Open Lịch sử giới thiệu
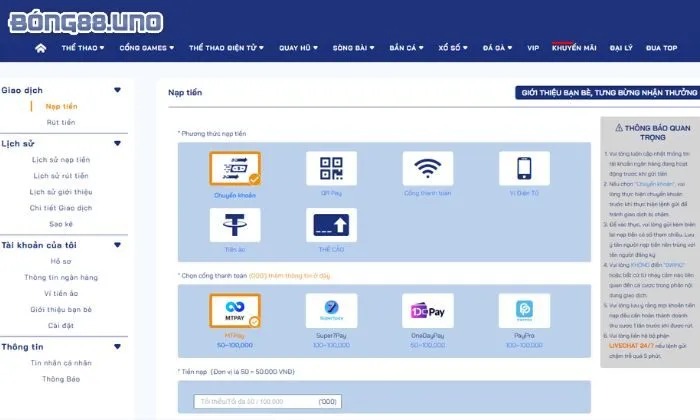This screenshot has height=420, width=700. click(x=61, y=192)
